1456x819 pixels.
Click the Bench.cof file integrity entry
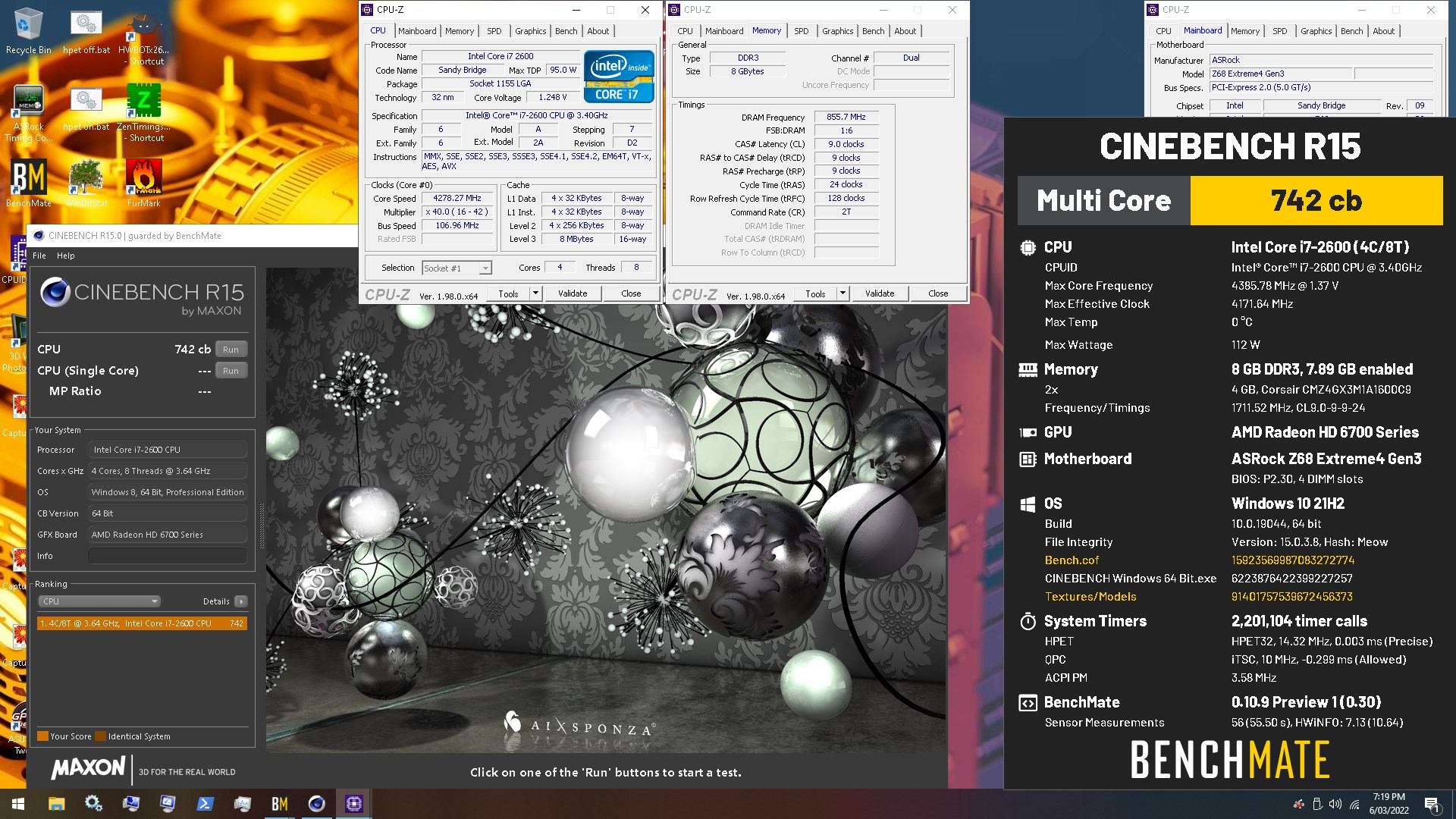[x=1072, y=560]
